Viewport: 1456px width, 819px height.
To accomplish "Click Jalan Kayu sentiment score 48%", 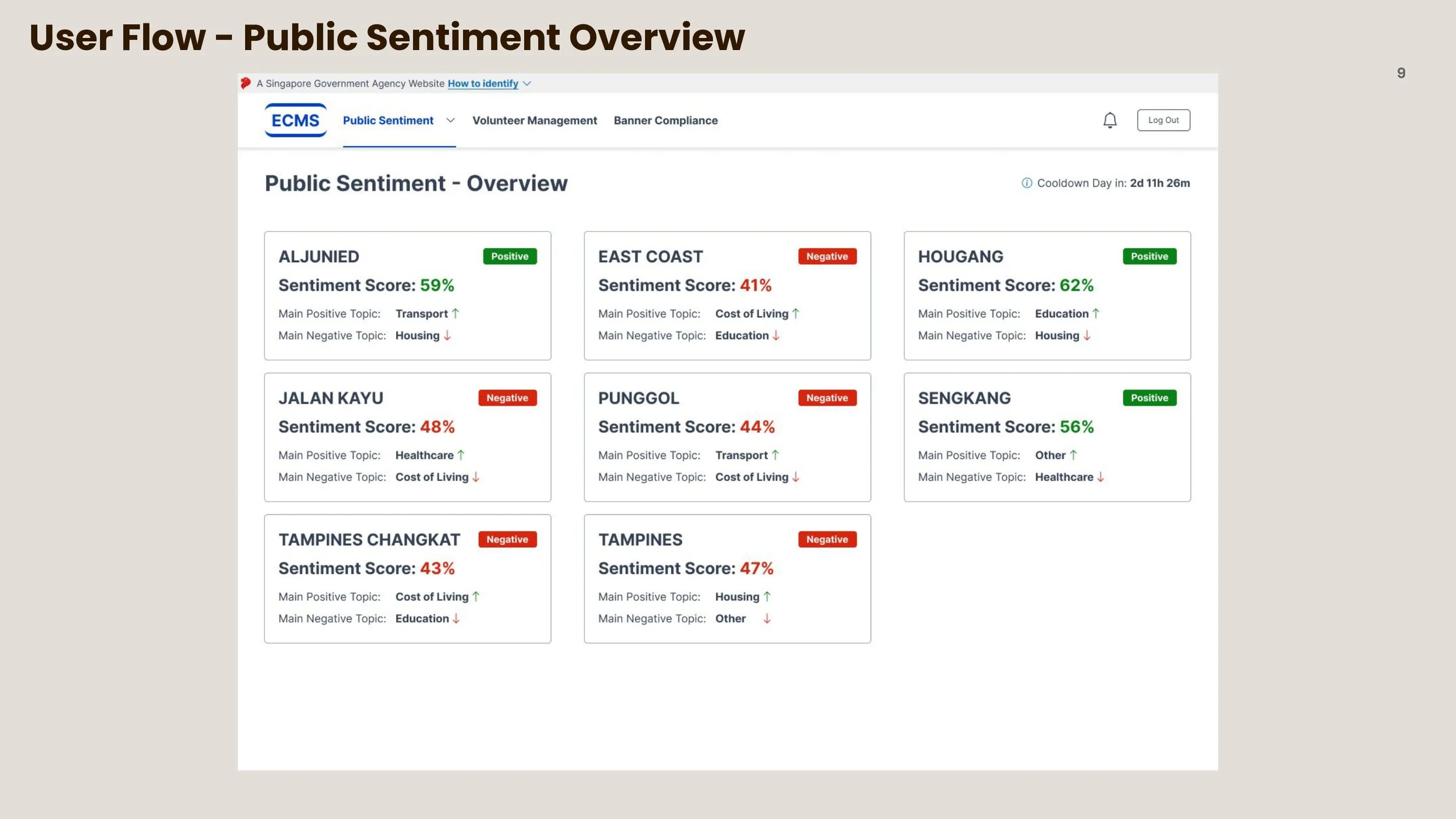I will pos(437,427).
